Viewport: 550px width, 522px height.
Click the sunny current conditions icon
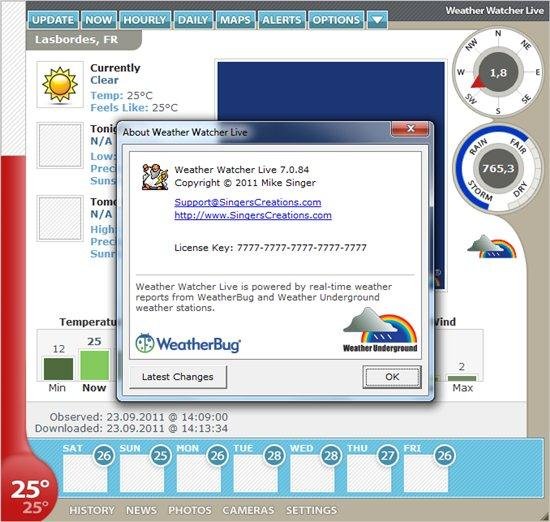tap(60, 85)
